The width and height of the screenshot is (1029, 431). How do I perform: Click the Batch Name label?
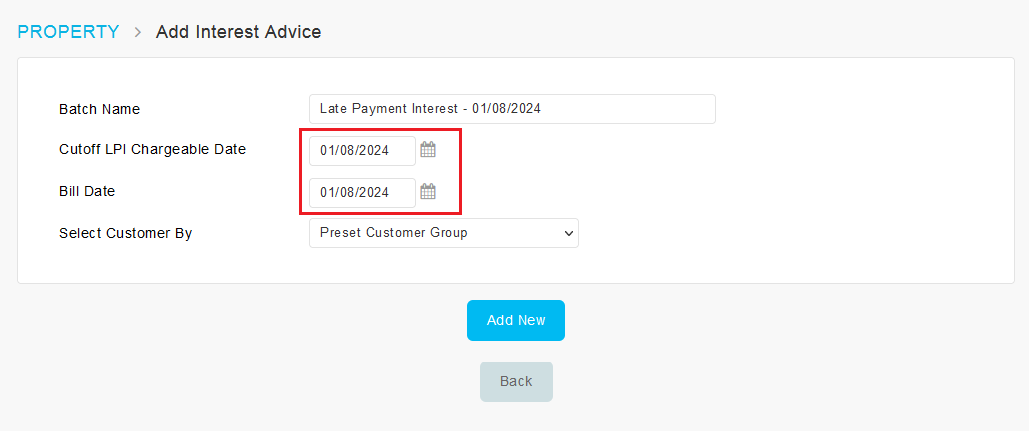[99, 109]
